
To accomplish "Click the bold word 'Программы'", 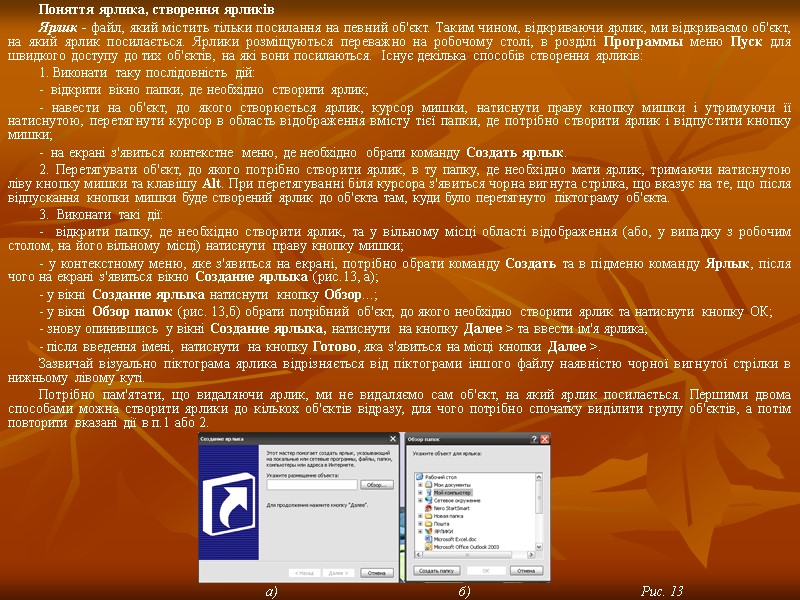I will click(643, 42).
